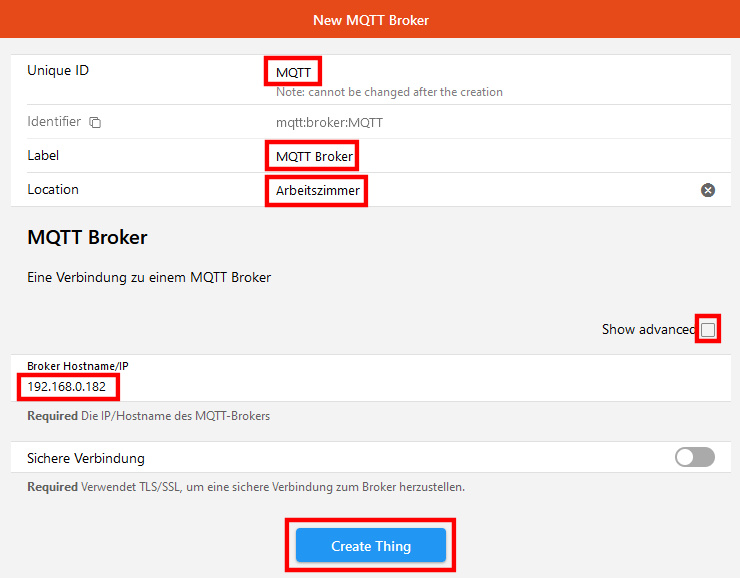Clear the Location field with X icon
The width and height of the screenshot is (740, 578).
tap(707, 190)
